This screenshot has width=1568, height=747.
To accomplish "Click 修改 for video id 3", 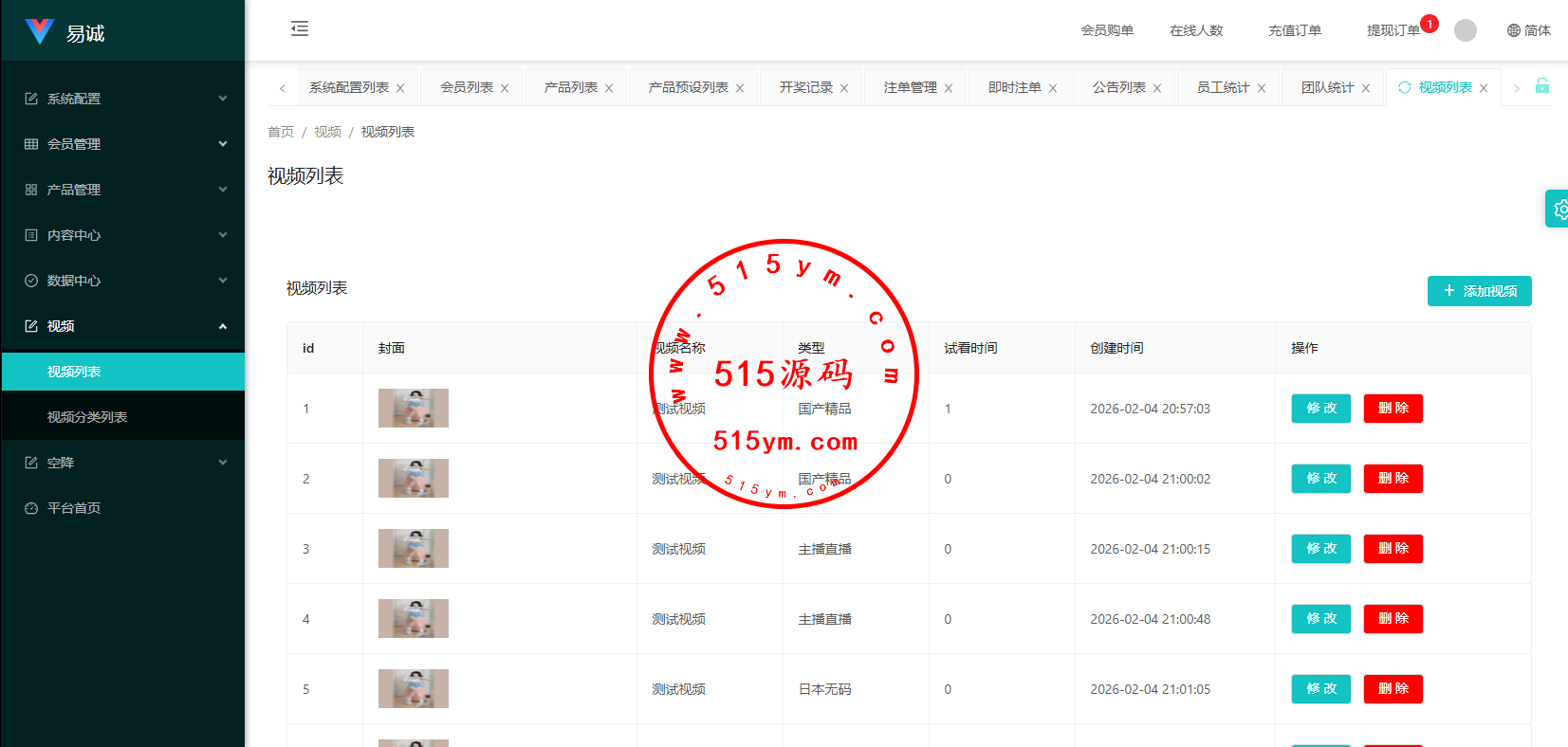I will click(1320, 549).
